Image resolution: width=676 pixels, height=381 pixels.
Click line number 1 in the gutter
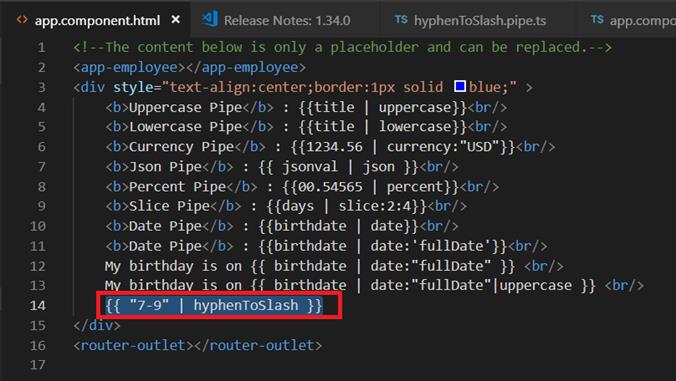tap(41, 47)
